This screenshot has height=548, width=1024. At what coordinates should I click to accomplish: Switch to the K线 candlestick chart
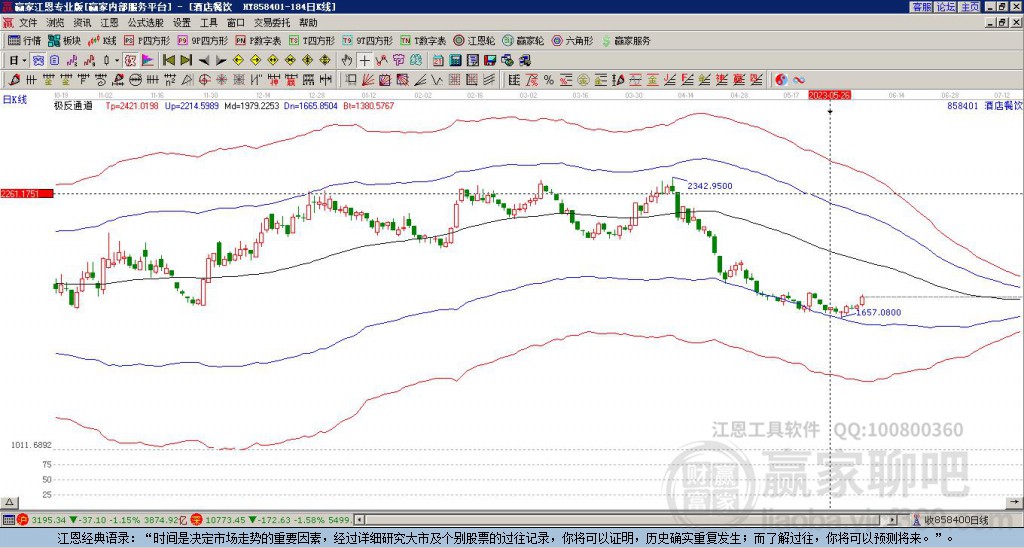click(x=103, y=40)
